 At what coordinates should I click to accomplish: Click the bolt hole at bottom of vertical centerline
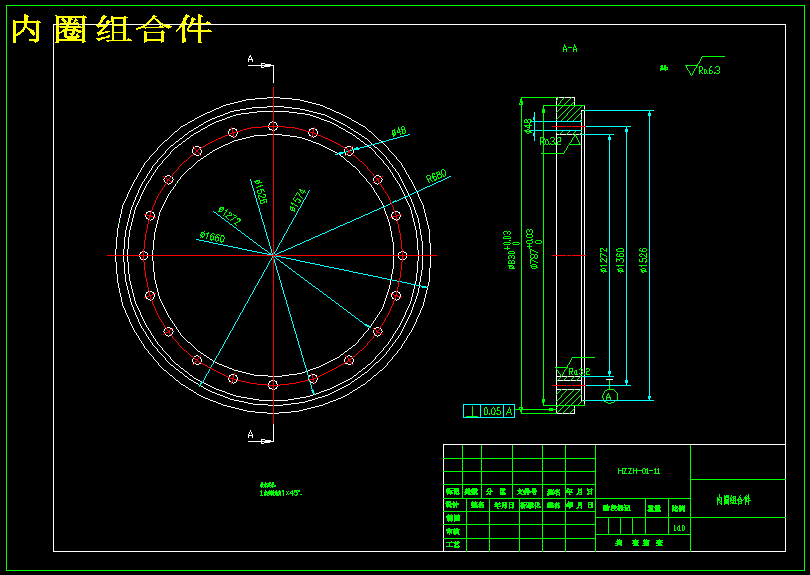[x=273, y=385]
